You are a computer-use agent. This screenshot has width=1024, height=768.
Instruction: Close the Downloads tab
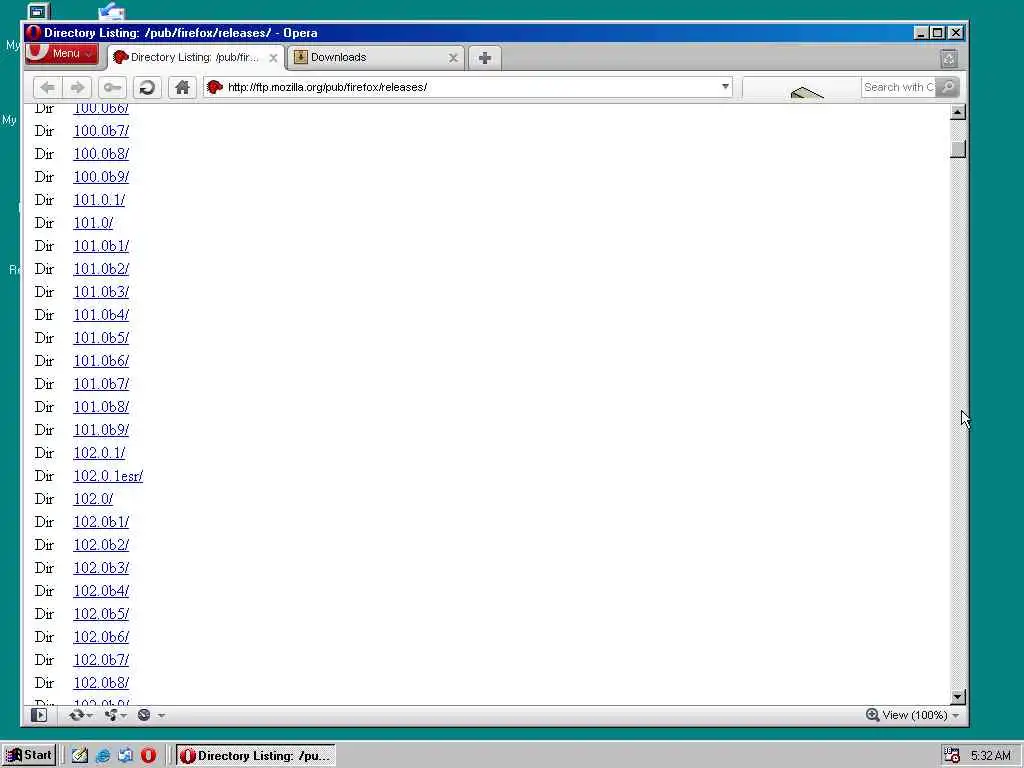453,58
